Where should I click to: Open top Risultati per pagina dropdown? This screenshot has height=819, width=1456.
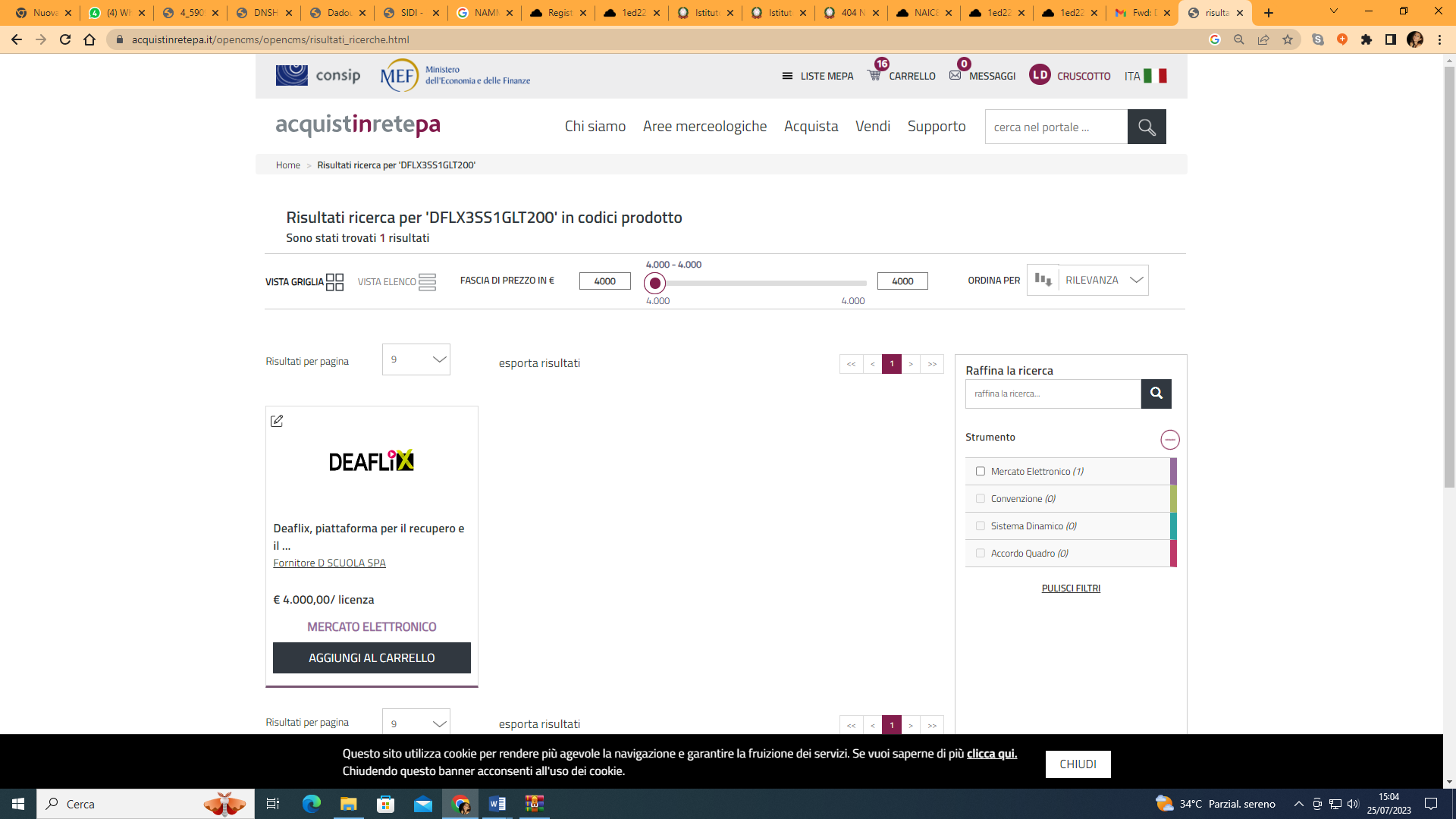(416, 359)
